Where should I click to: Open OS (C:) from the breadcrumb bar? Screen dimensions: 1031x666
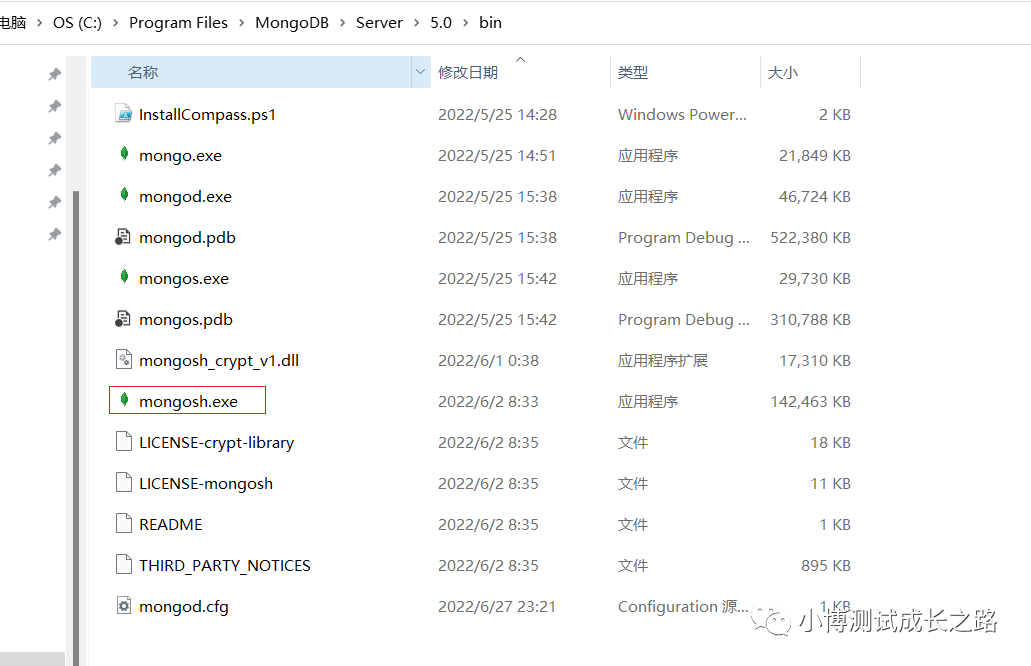coord(76,22)
